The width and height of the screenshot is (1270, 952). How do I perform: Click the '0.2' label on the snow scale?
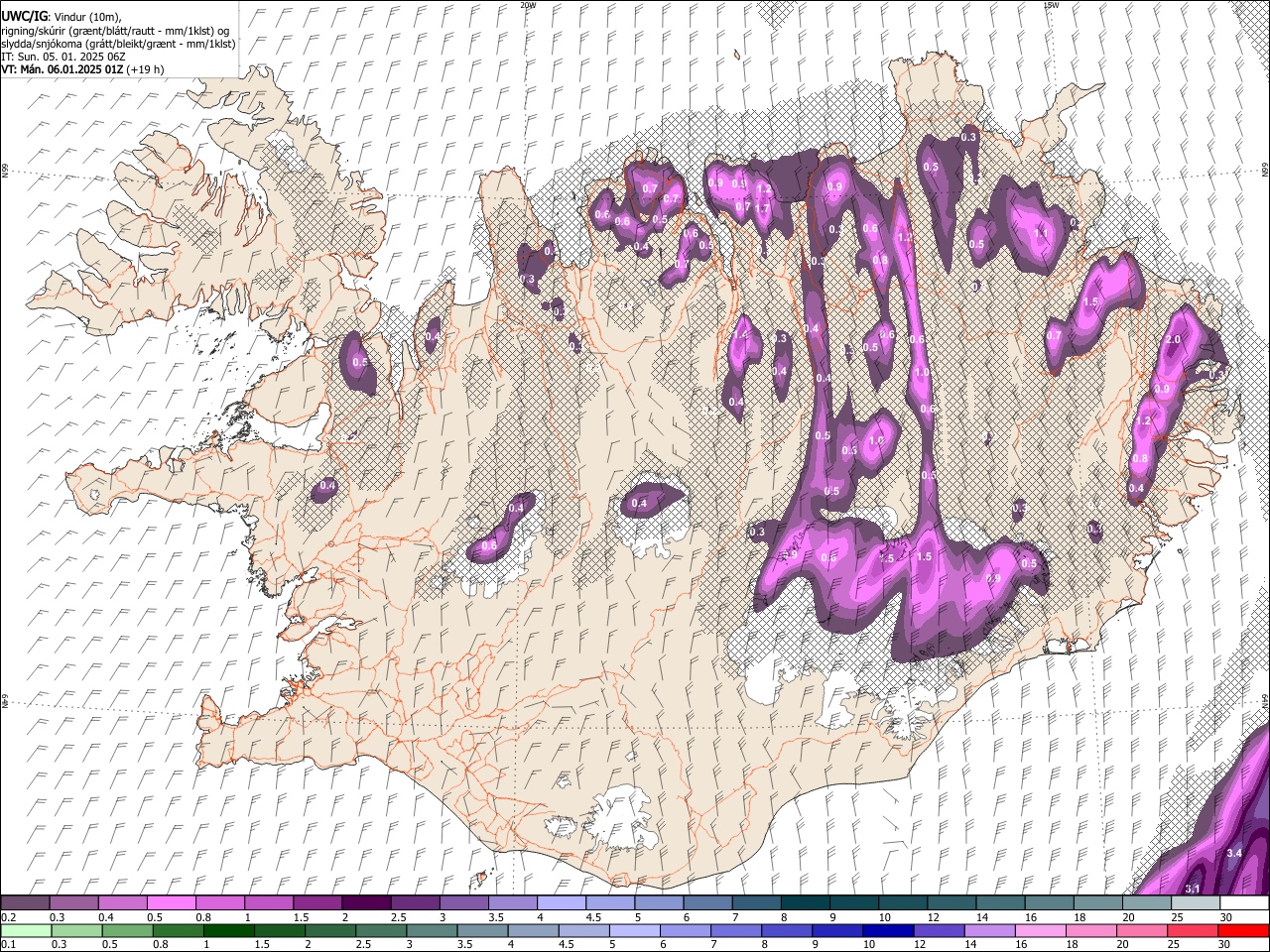tap(8, 917)
